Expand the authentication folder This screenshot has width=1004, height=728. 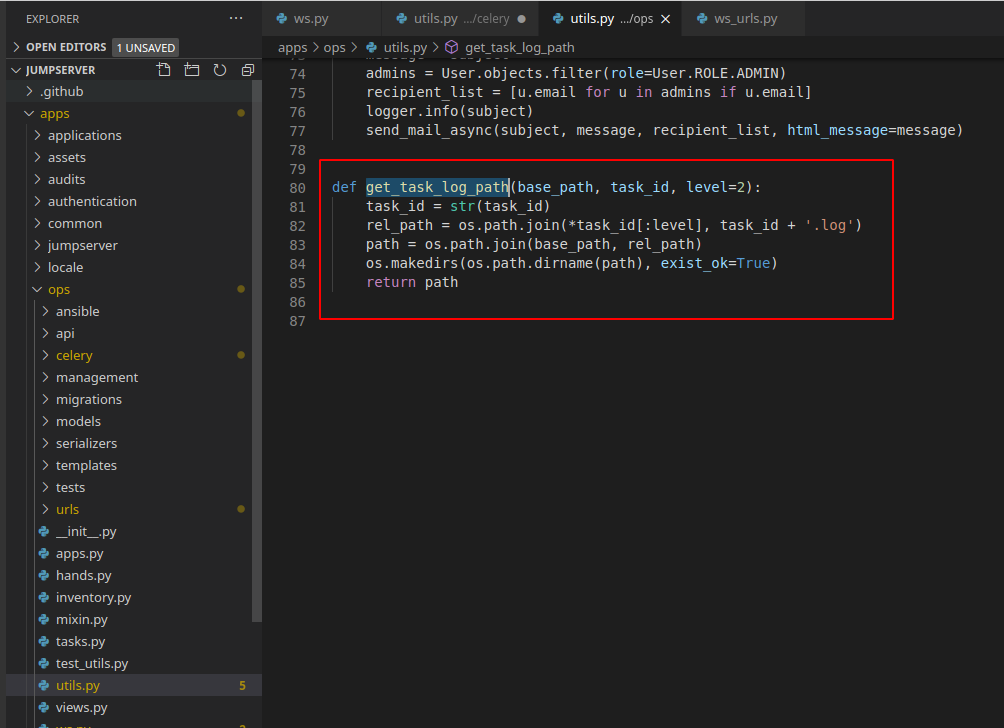click(37, 201)
